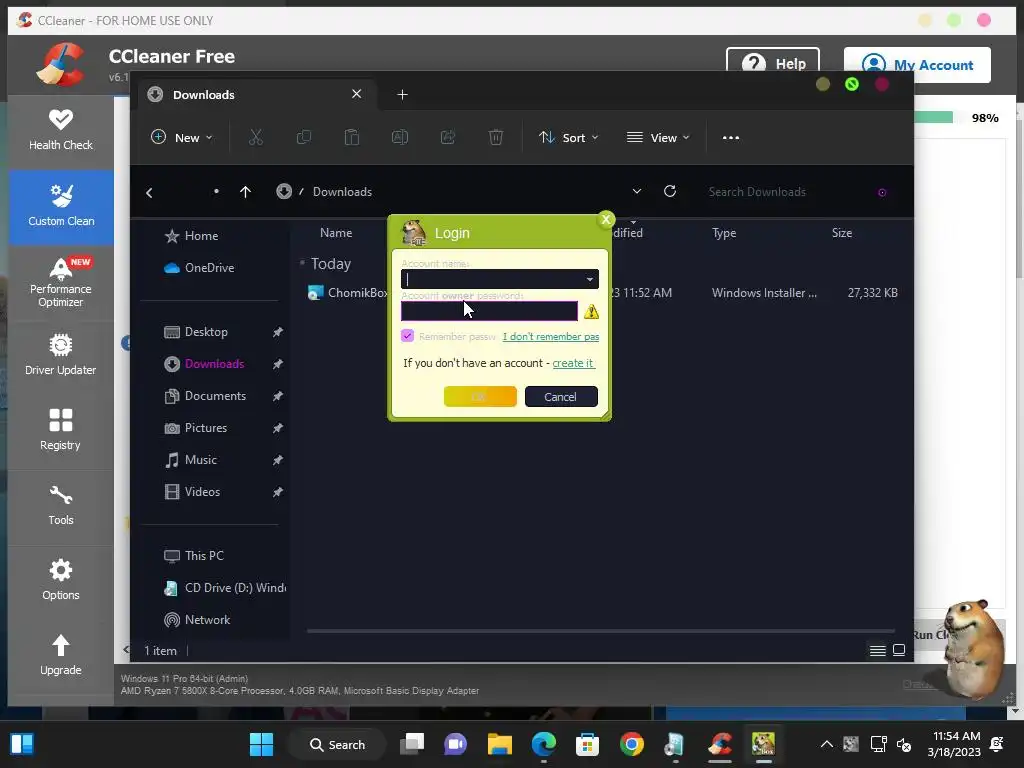Toggle Remember password checkbox
The width and height of the screenshot is (1024, 768).
point(408,336)
